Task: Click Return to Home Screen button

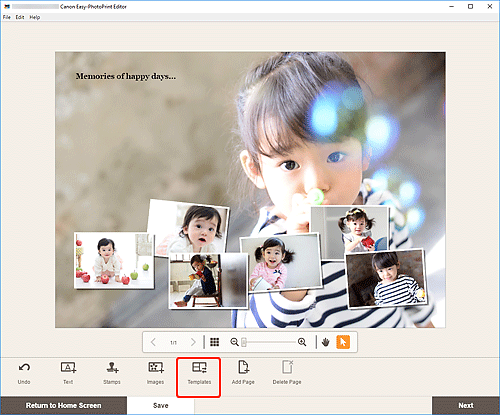Action: coord(63,405)
